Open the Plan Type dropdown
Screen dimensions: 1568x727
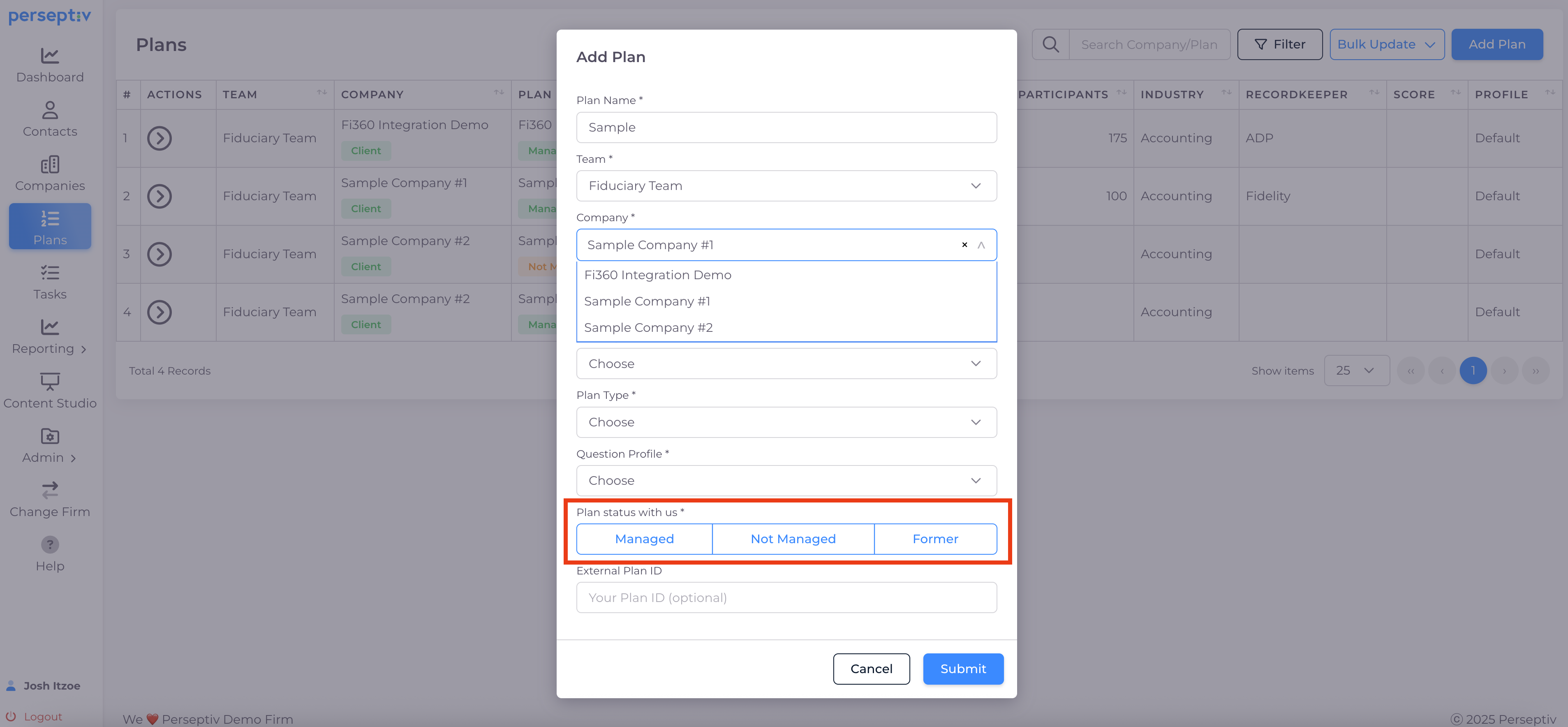point(786,422)
